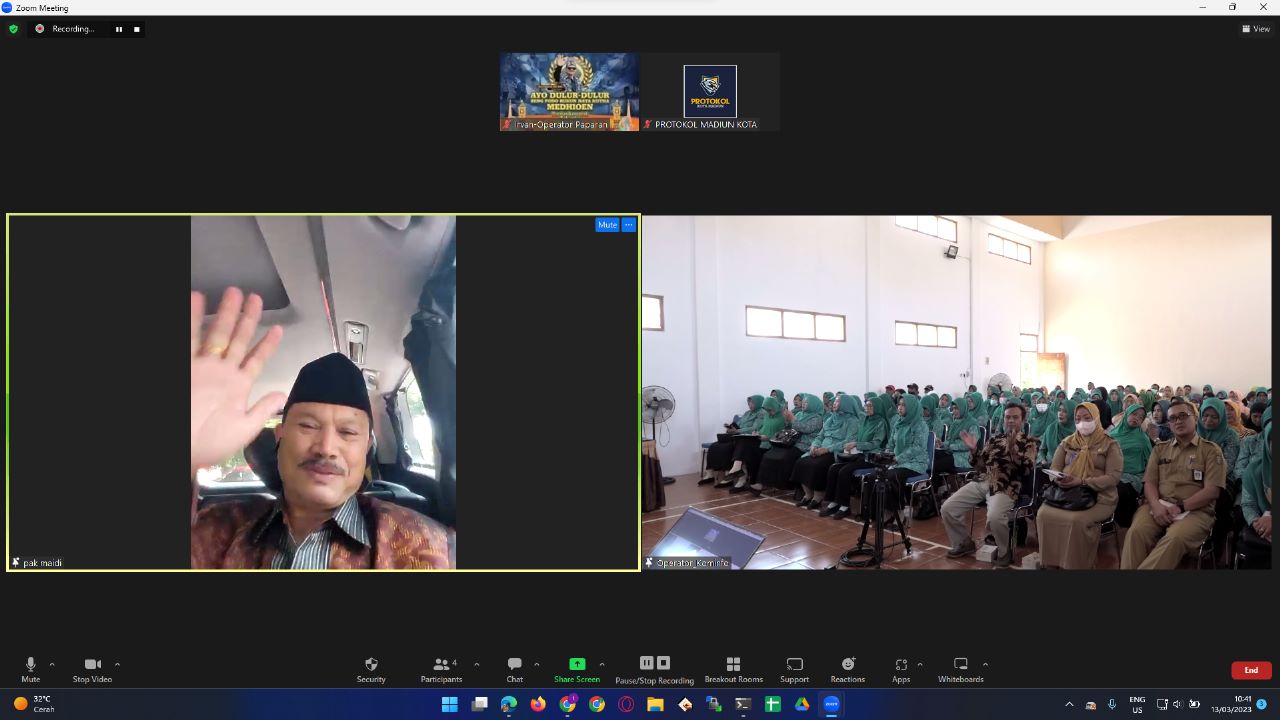This screenshot has height=720, width=1280.
Task: Select the PROTOKOL MADIUN KOTA thumbnail
Action: pyautogui.click(x=710, y=92)
